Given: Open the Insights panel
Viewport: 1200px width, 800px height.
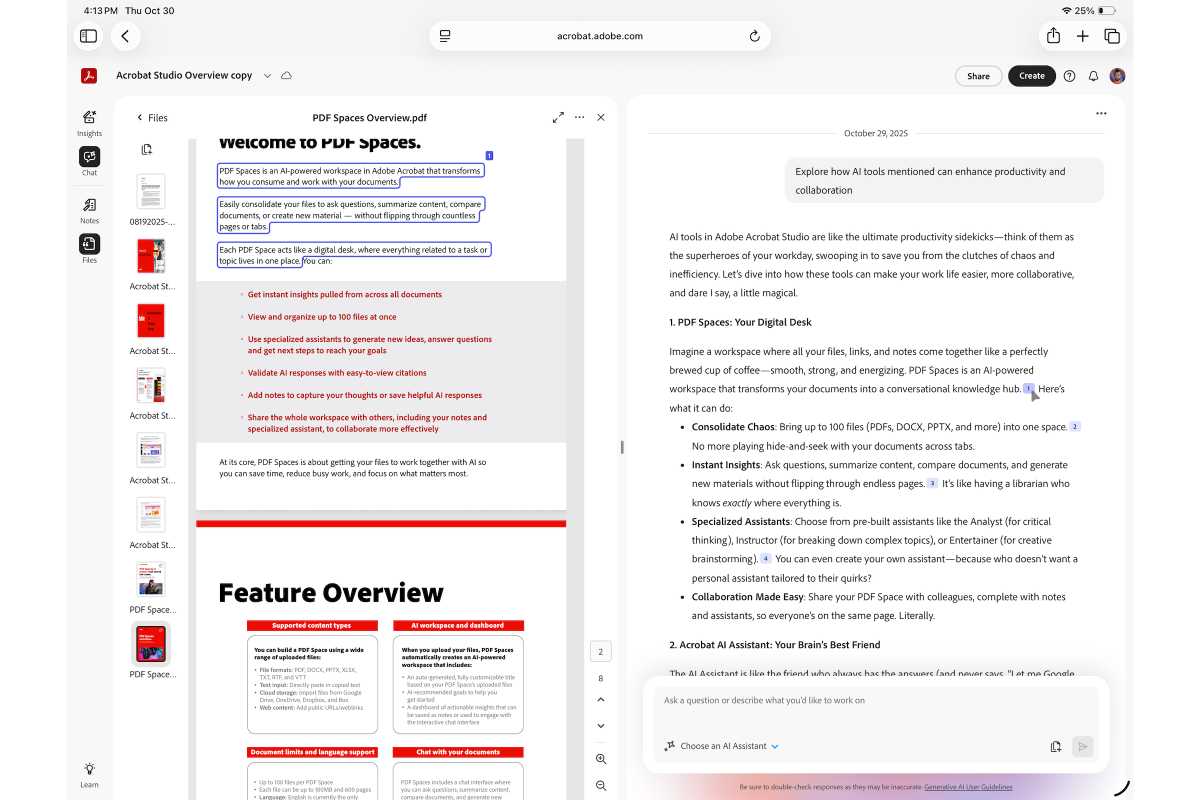Looking at the screenshot, I should (x=89, y=121).
